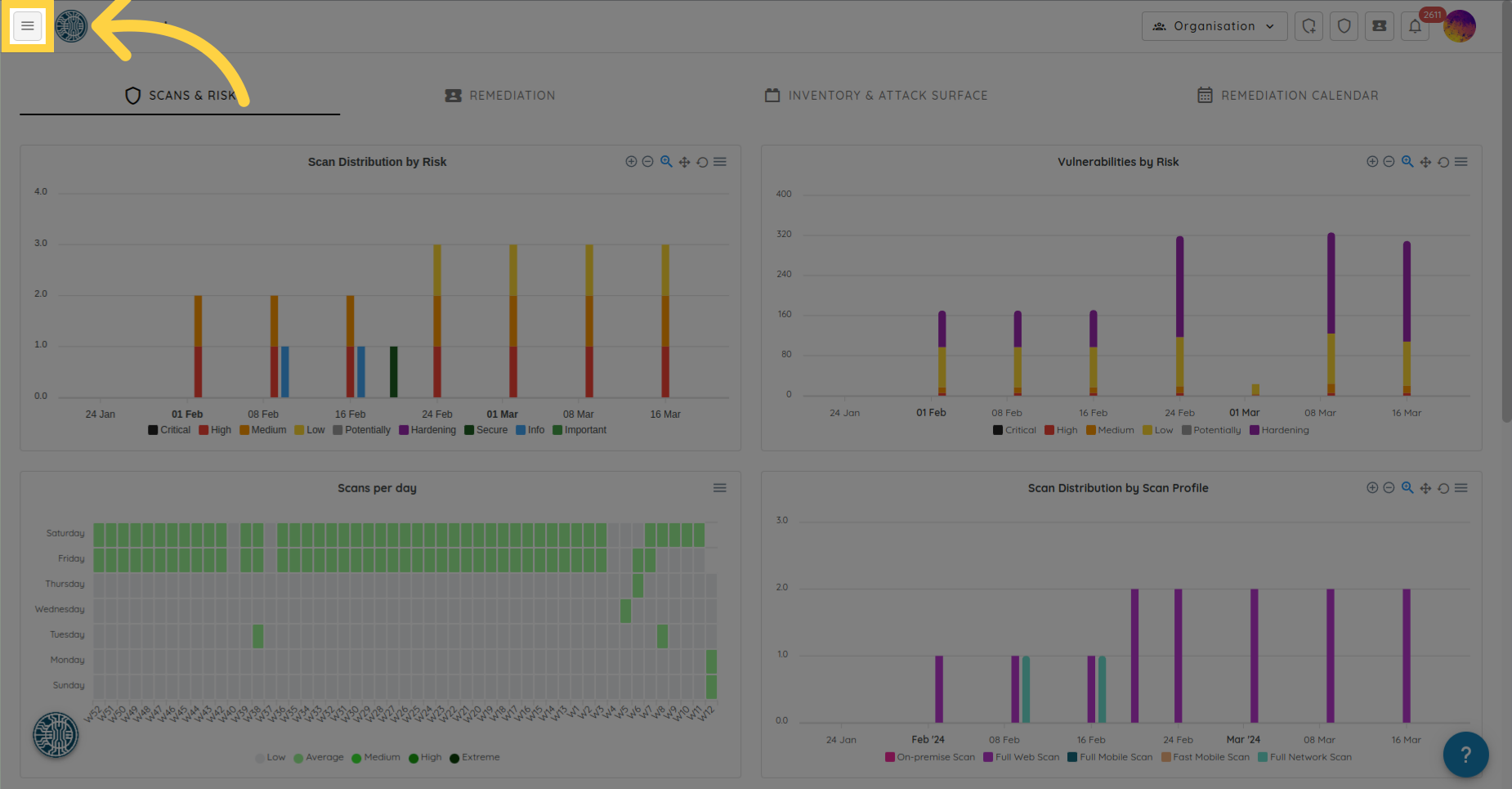Click the user profile avatar
The image size is (1512, 789).
click(x=1460, y=26)
